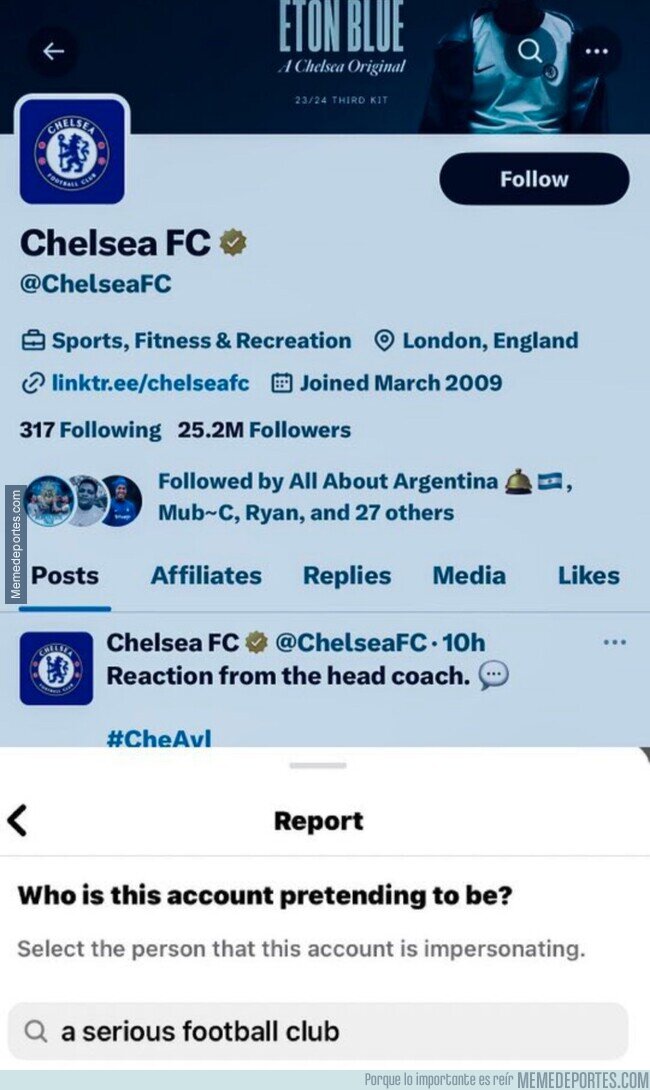Tap the Report sheet drag handle
650x1090 pixels.
coord(318,765)
